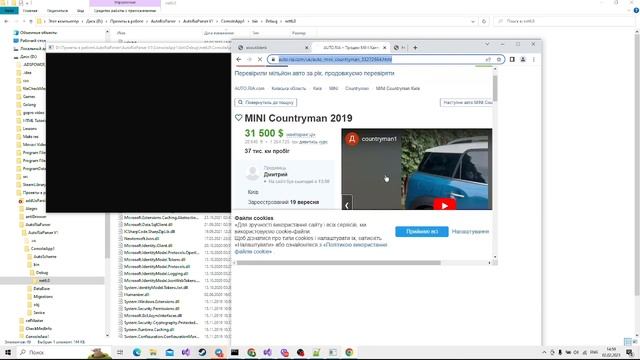Click Наступне авто MINI button

(x=466, y=102)
